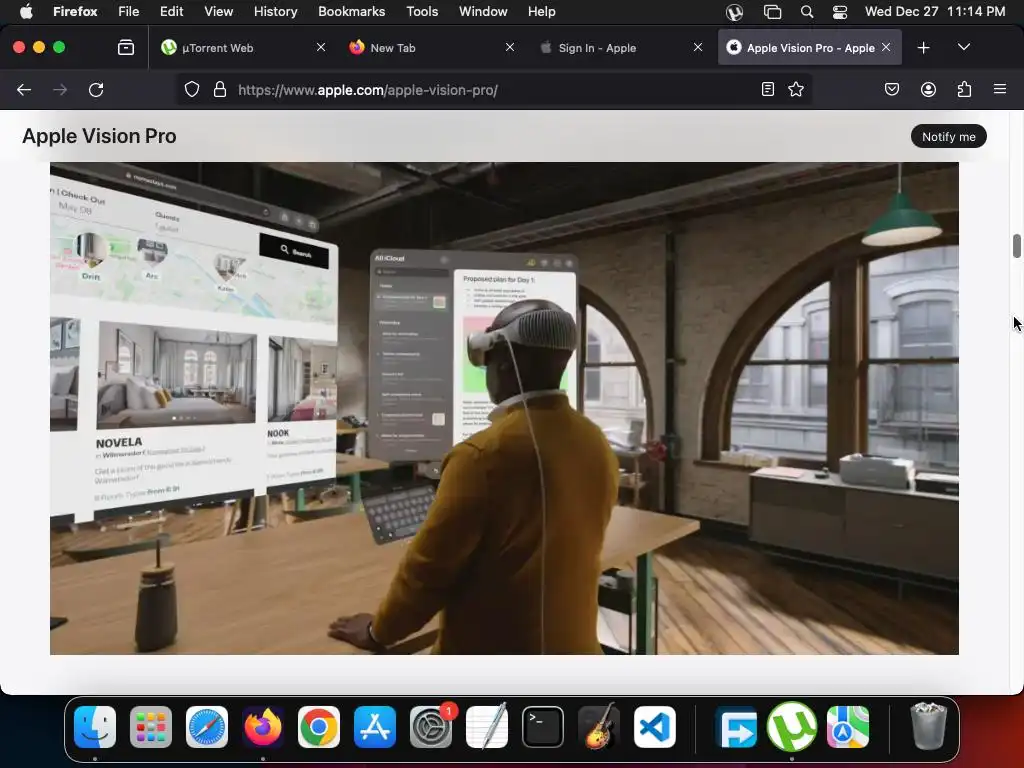Open the Window menu
Screen dimensions: 1024x768
[483, 11]
